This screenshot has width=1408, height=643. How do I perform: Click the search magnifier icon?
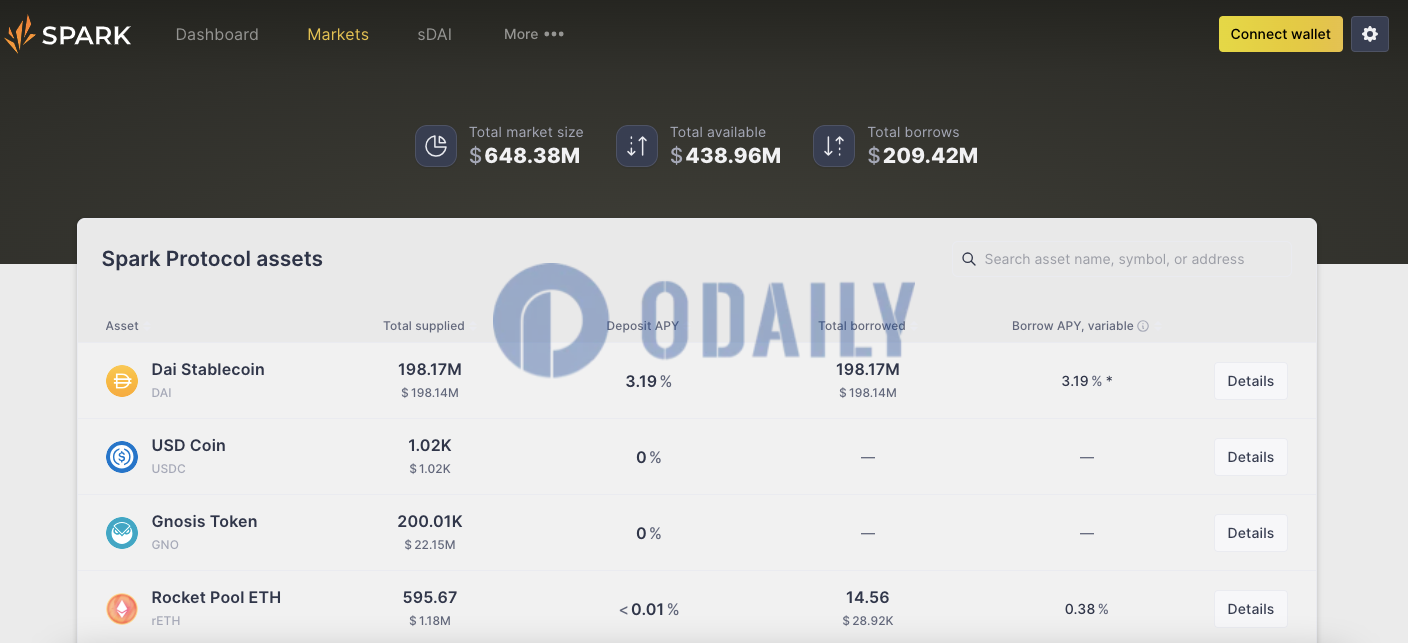tap(968, 259)
